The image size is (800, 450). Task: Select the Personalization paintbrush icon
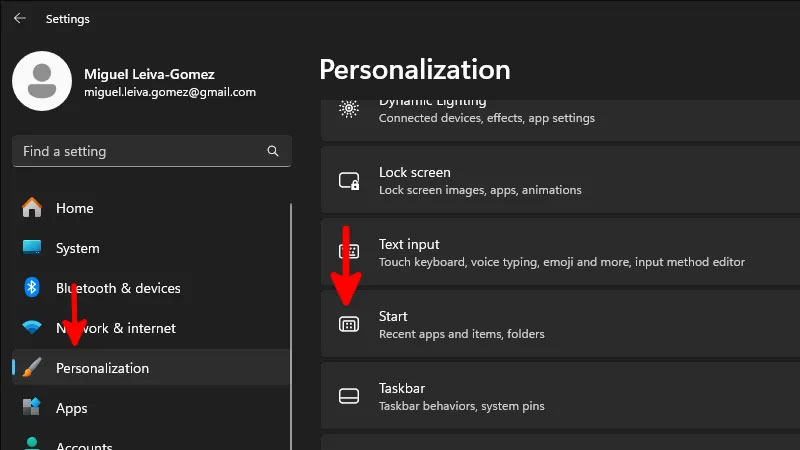pos(32,367)
